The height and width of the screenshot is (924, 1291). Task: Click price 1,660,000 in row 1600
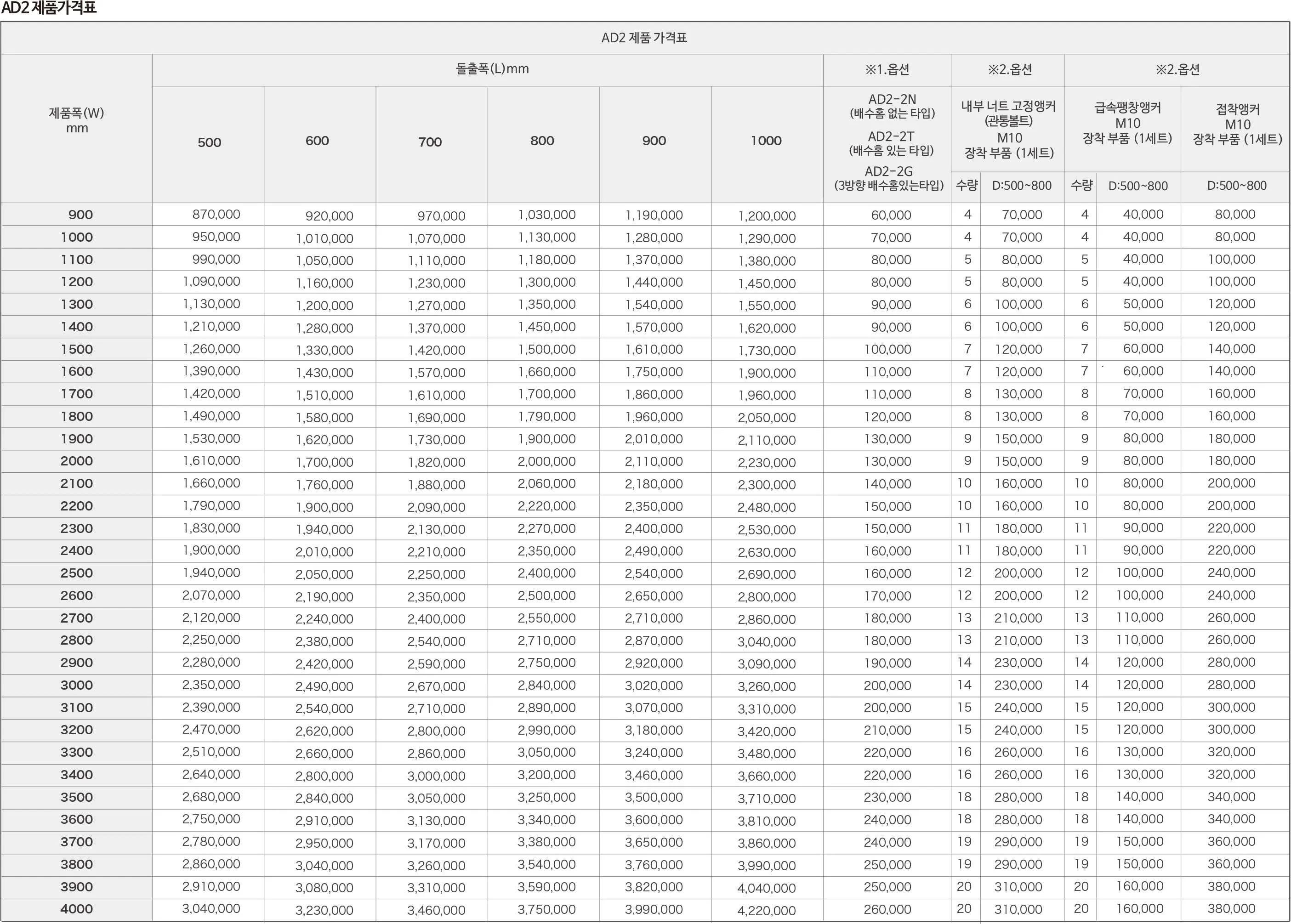coord(547,372)
